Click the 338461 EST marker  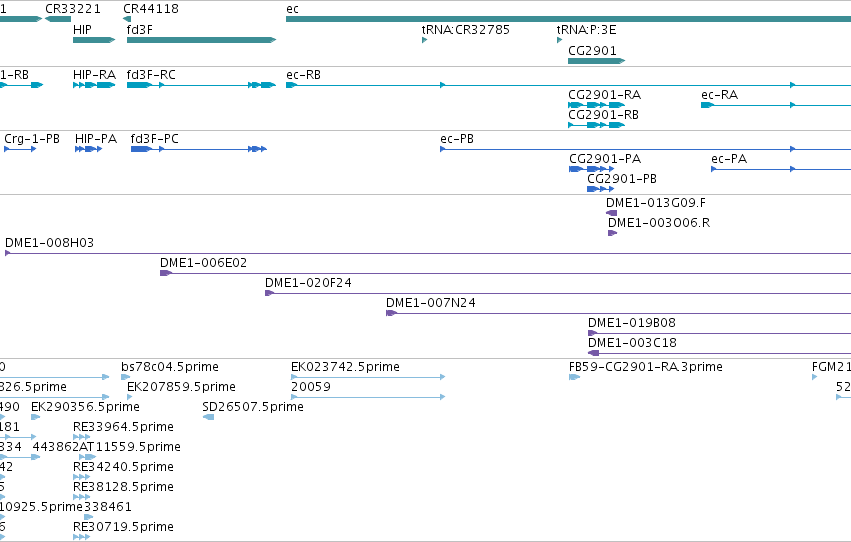click(x=88, y=517)
